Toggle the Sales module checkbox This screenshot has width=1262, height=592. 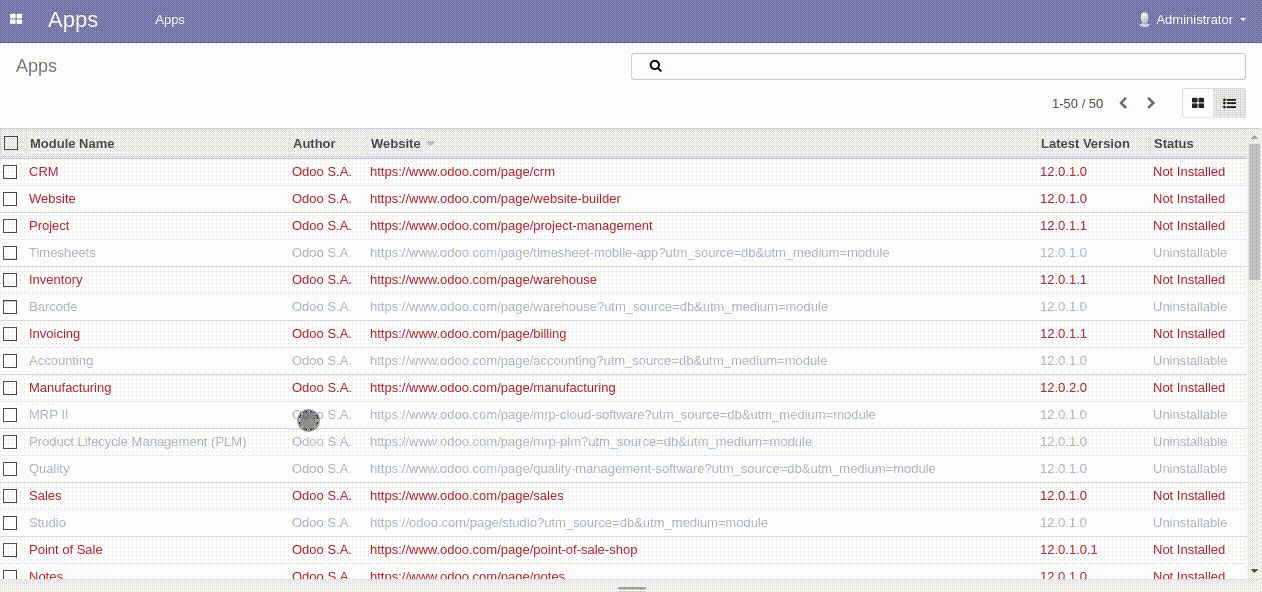(x=10, y=496)
